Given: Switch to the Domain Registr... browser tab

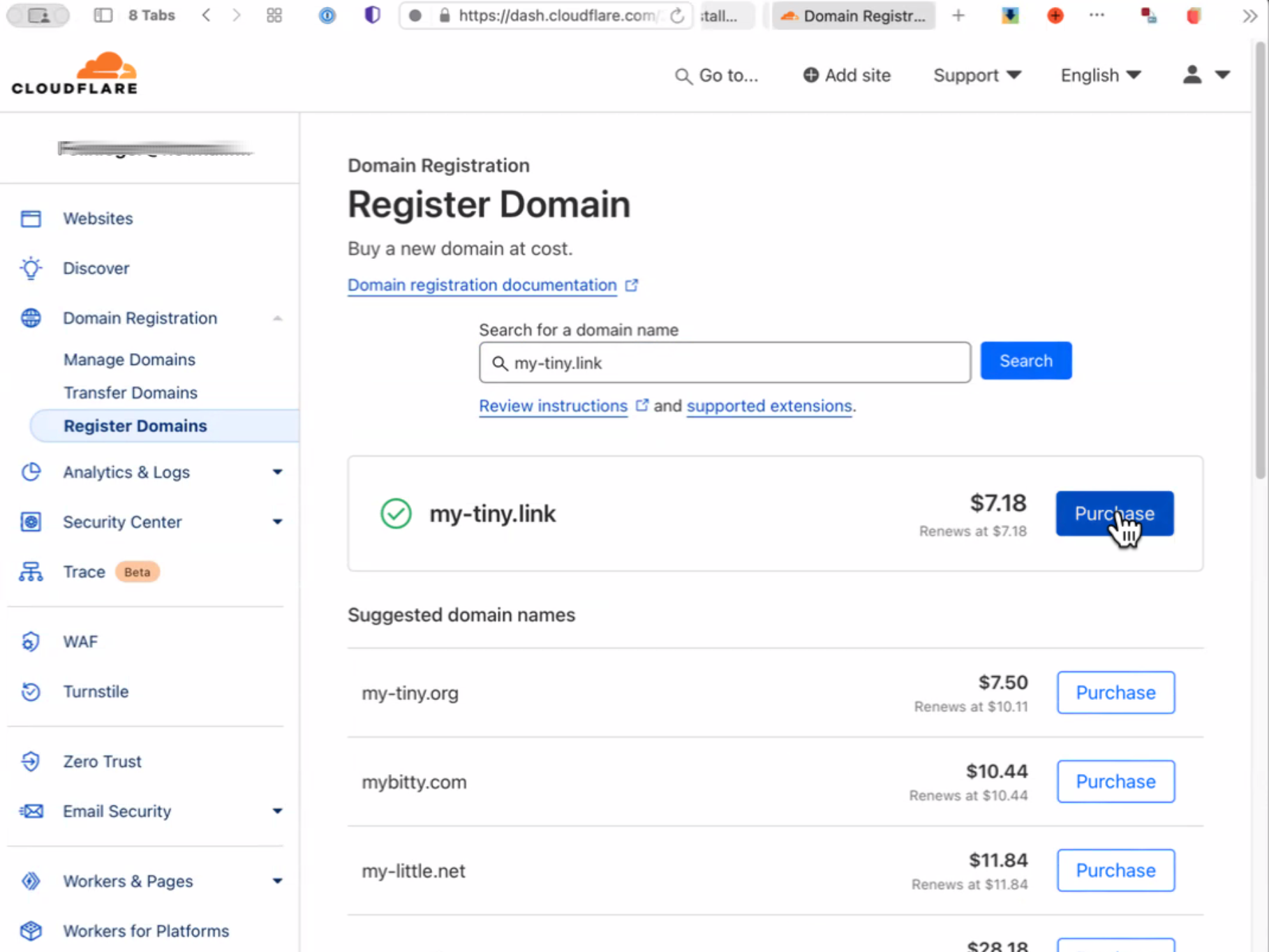Looking at the screenshot, I should 854,15.
